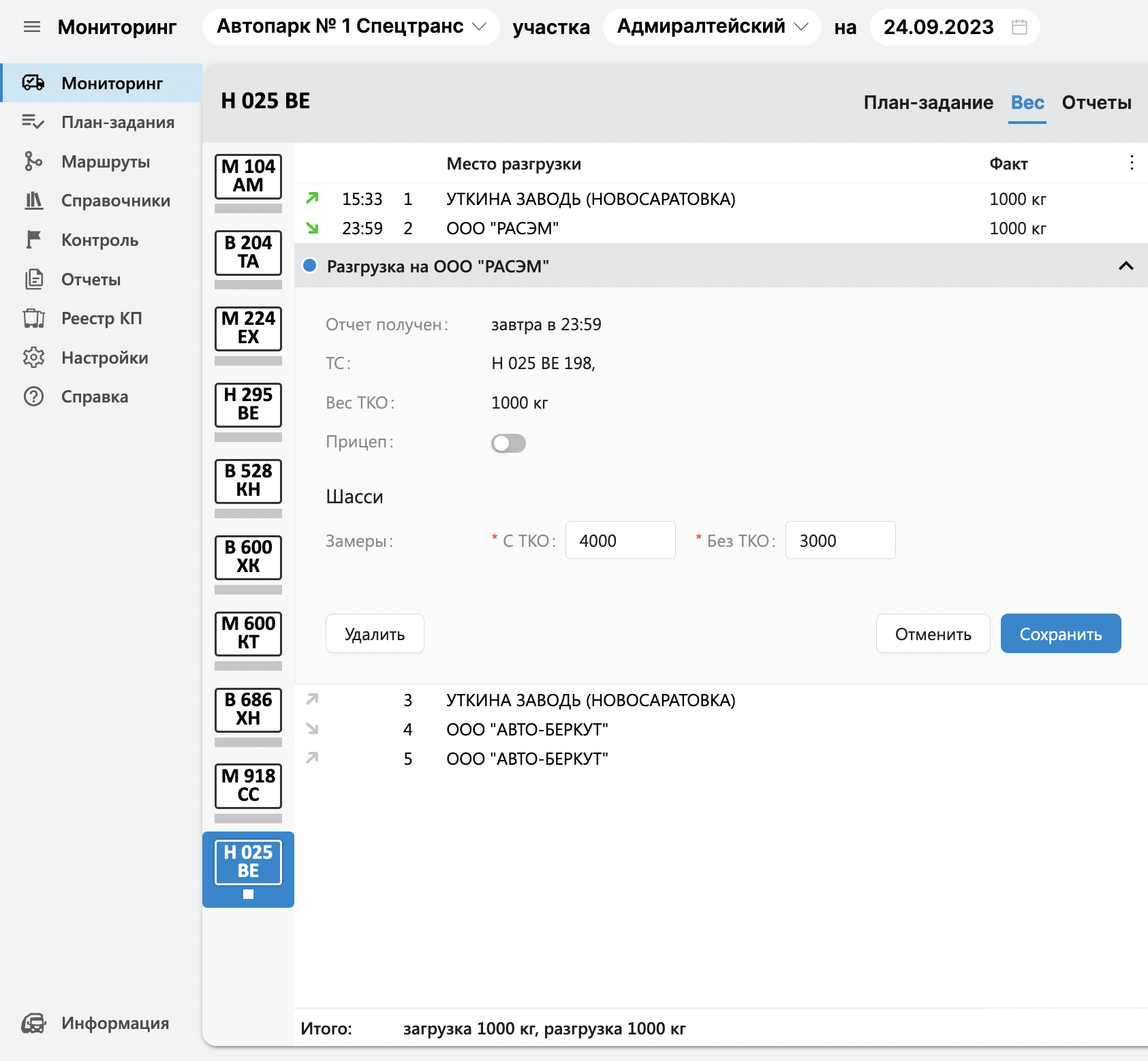Select the blue radio dot beside Разгрузка на ООО "РАСЭМ"
The image size is (1148, 1061).
point(310,266)
